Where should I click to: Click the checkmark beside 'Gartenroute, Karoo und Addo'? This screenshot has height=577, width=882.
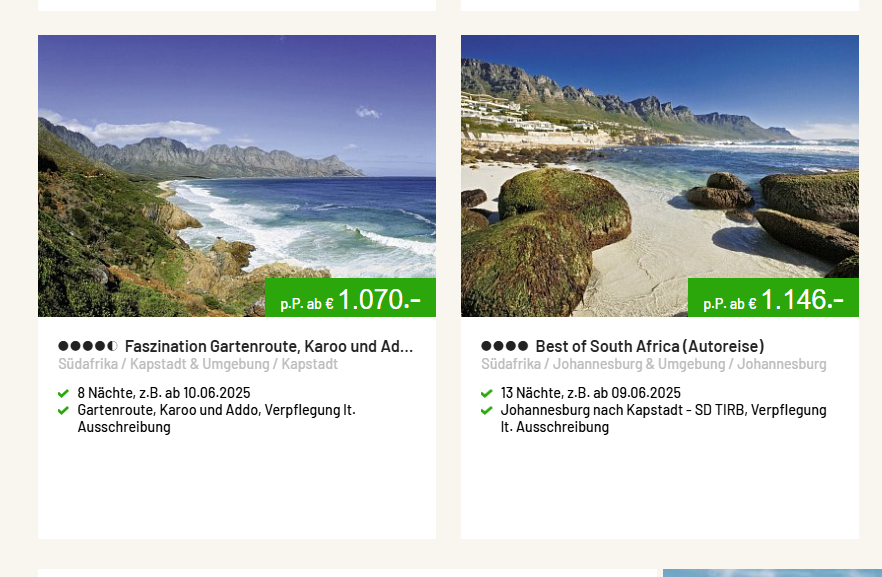pos(64,410)
